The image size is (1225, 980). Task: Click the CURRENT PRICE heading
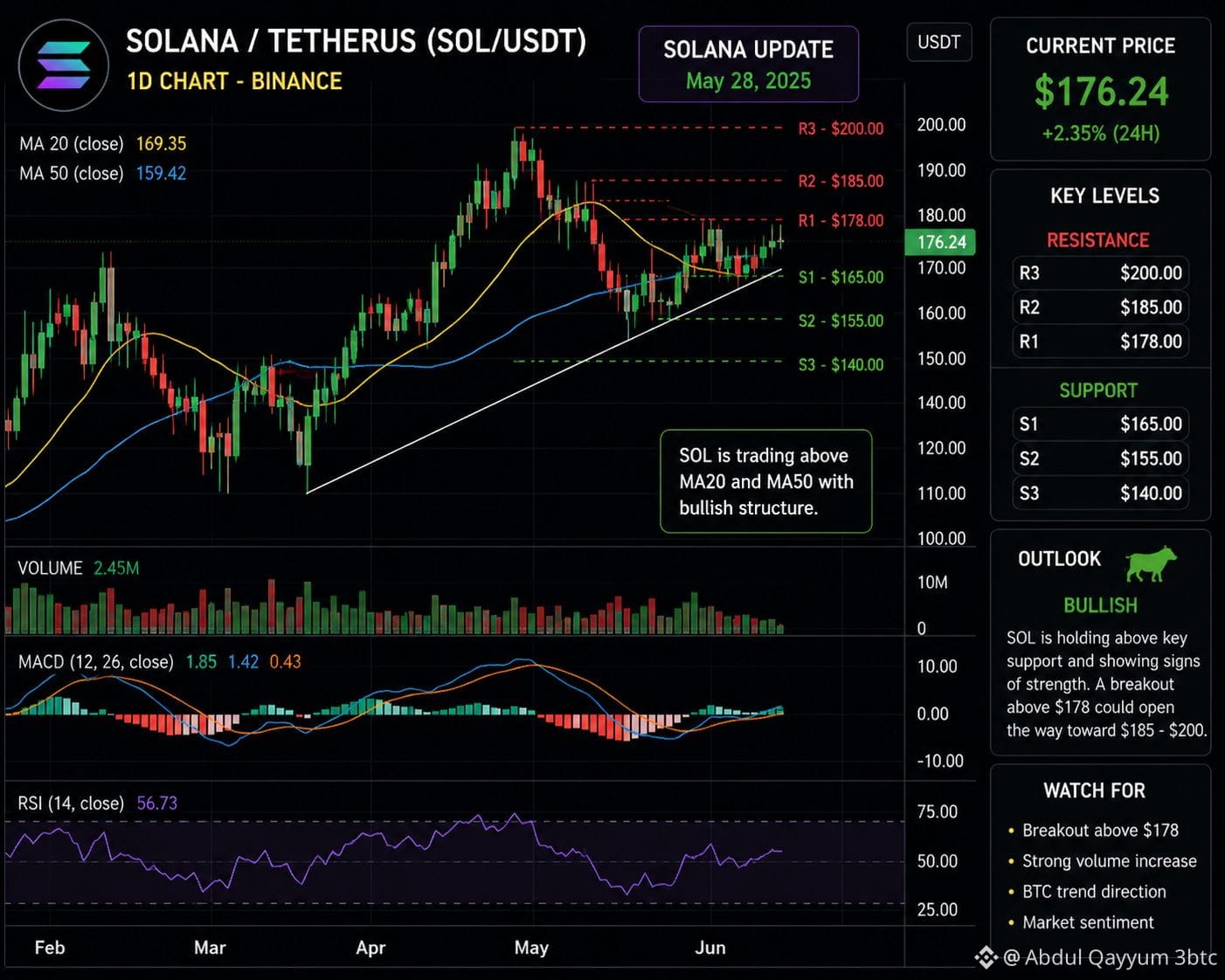tap(1101, 45)
